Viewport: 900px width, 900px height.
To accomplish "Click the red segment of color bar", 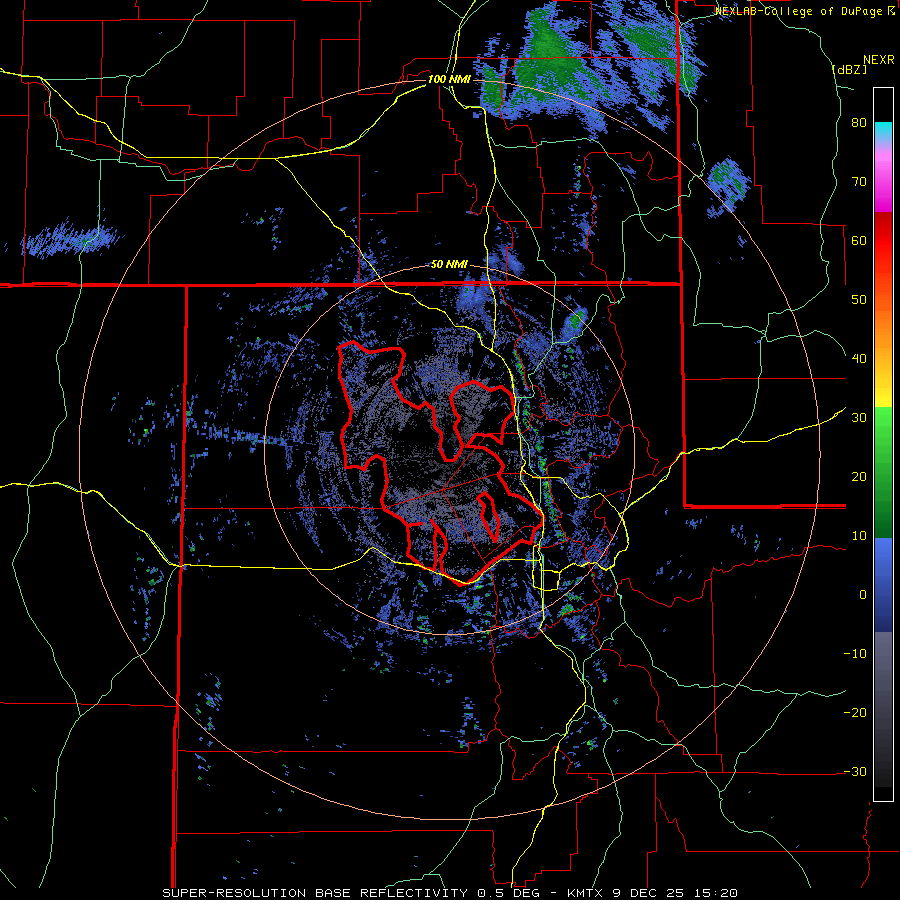I will [x=883, y=241].
